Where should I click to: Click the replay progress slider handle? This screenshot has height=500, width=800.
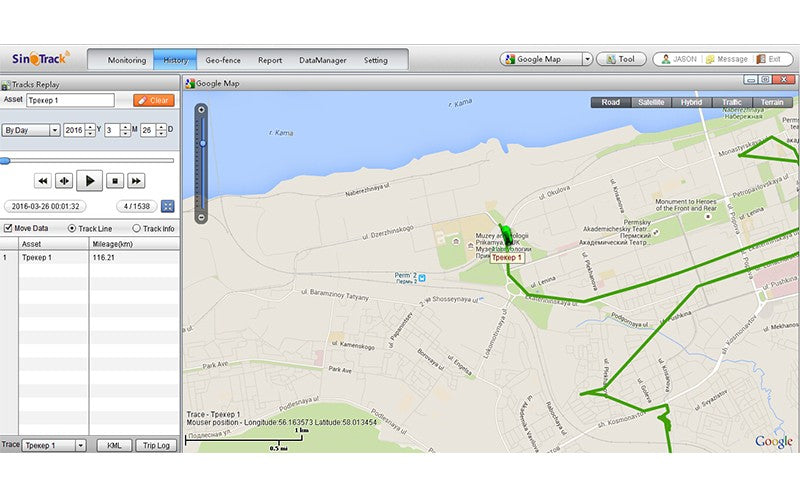(x=5, y=161)
